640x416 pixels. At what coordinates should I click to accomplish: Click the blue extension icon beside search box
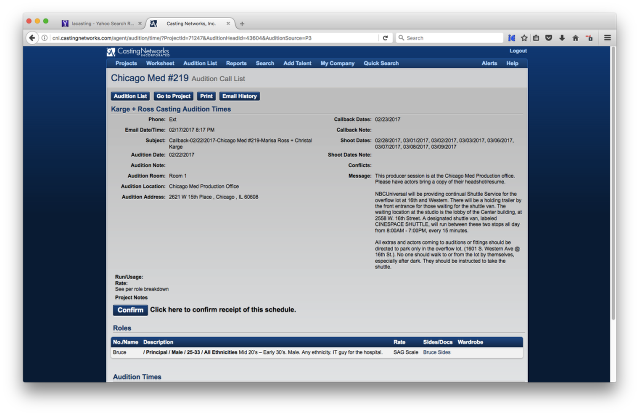[x=511, y=38]
